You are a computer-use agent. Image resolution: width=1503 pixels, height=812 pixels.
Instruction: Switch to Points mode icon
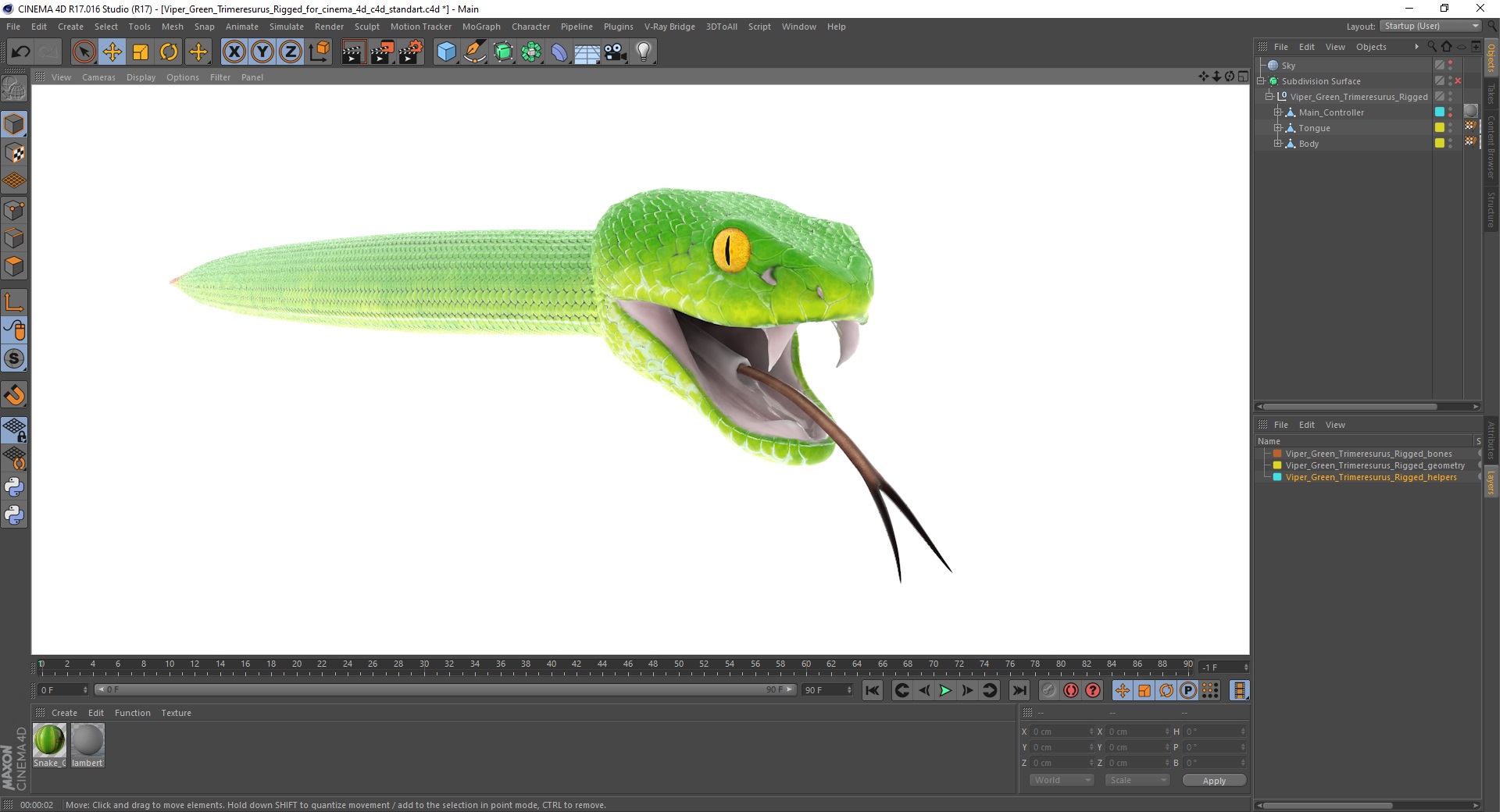tap(14, 210)
